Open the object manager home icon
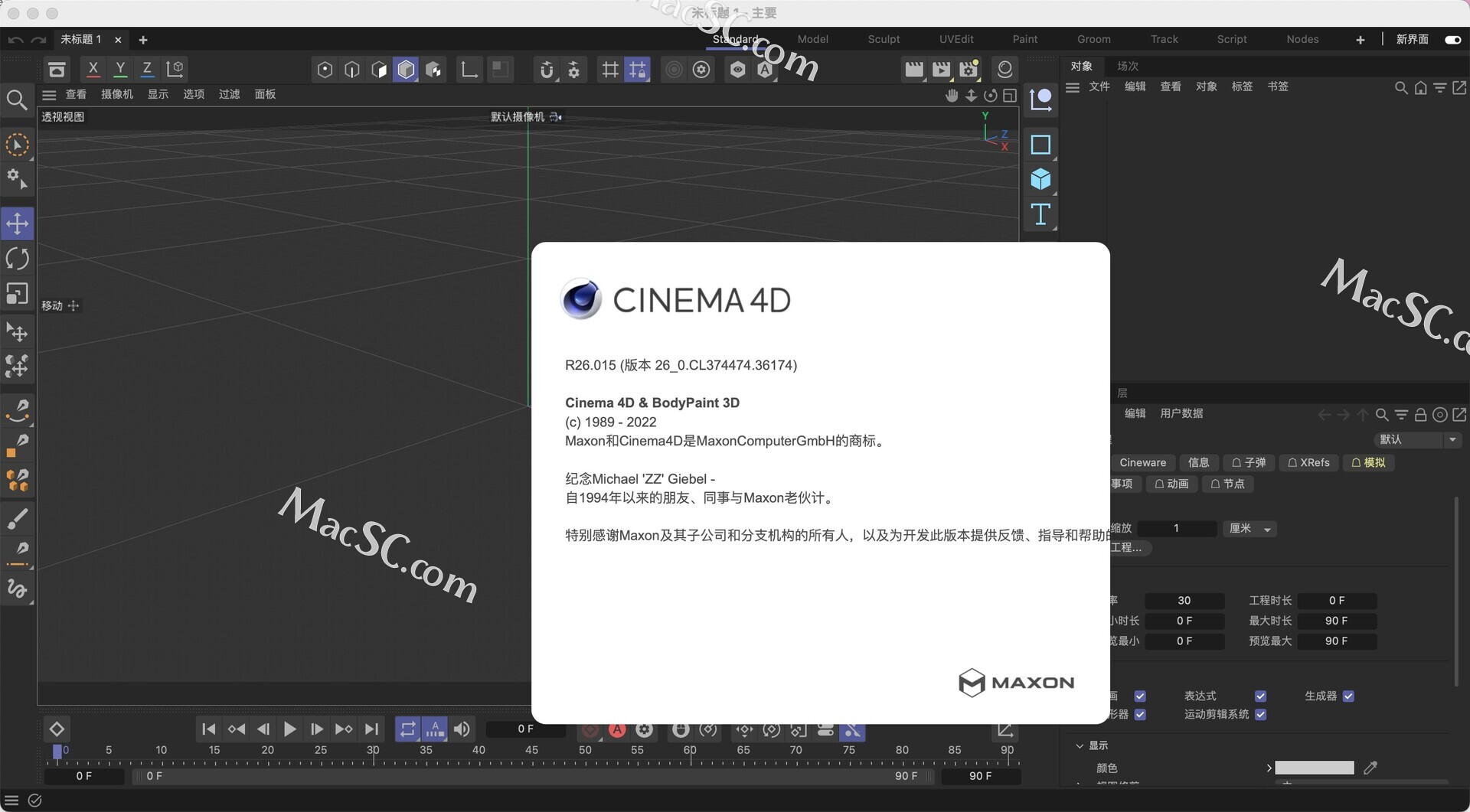The image size is (1470, 812). 1420,88
